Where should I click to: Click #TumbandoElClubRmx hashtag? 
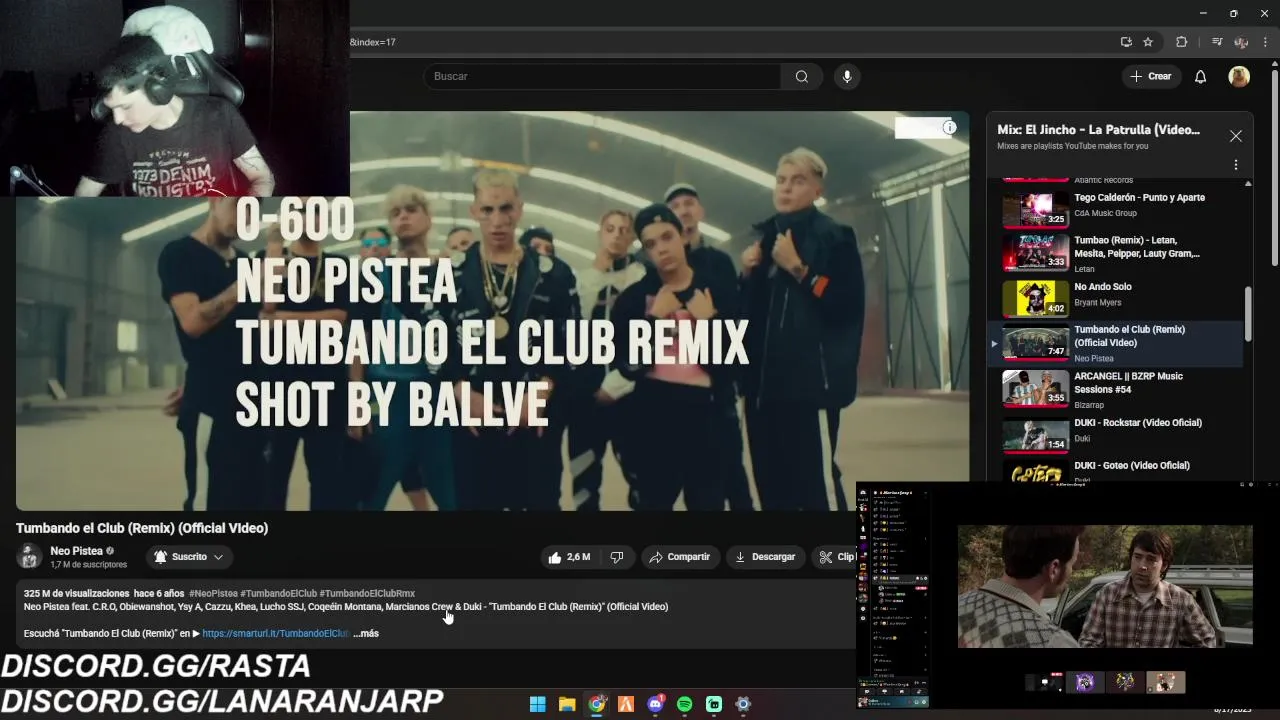pos(367,593)
